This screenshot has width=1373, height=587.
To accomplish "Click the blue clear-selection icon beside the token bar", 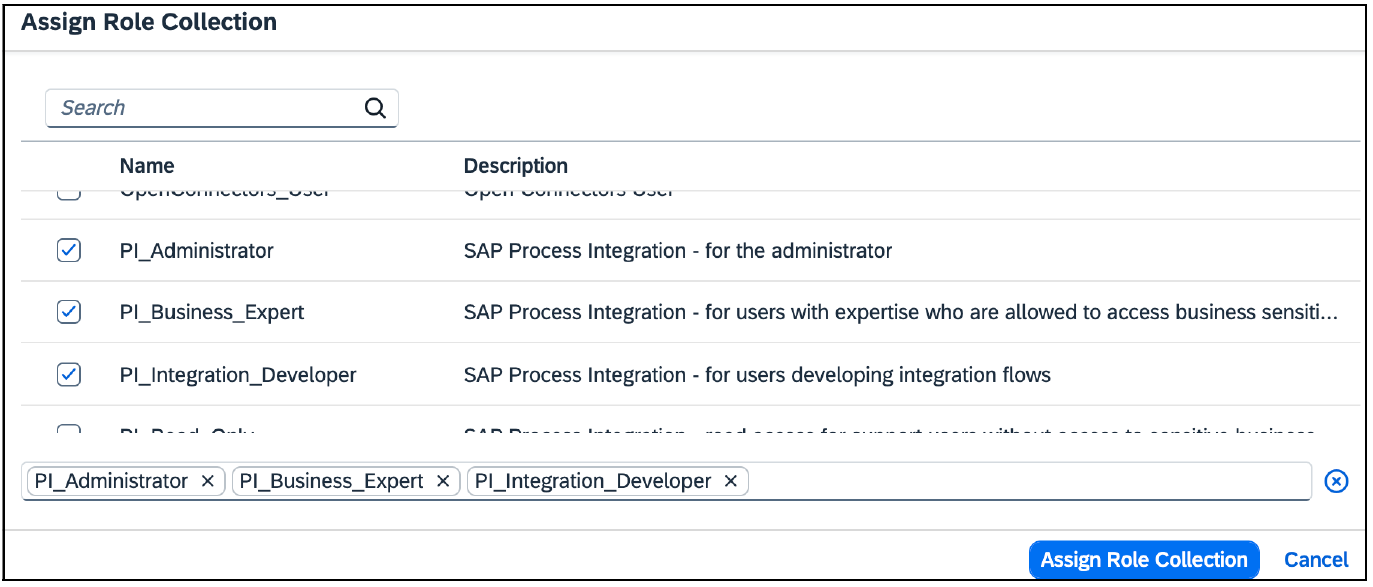I will click(1337, 481).
